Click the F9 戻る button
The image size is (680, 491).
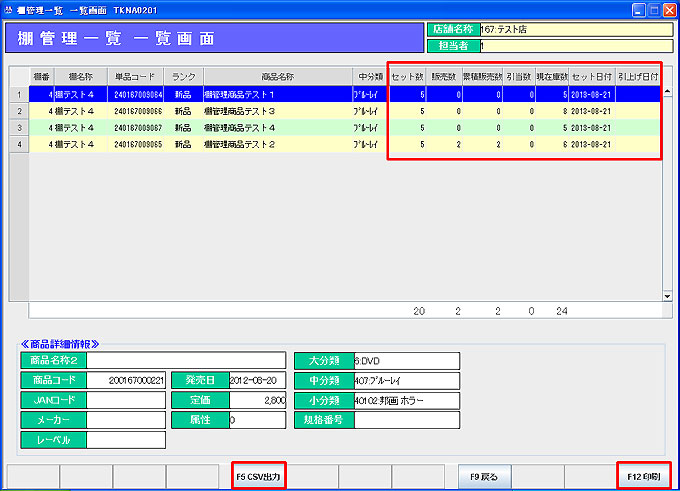[484, 477]
